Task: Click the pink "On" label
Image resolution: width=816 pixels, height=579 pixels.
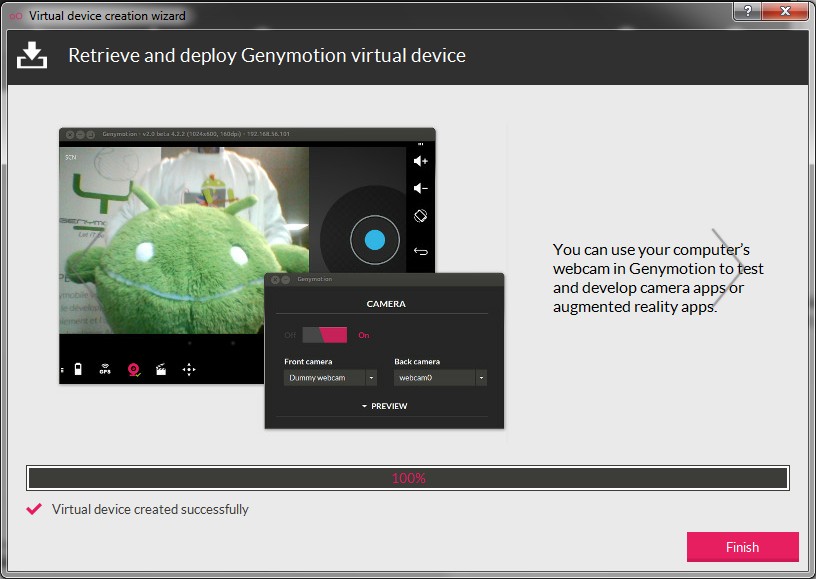Action: click(364, 335)
